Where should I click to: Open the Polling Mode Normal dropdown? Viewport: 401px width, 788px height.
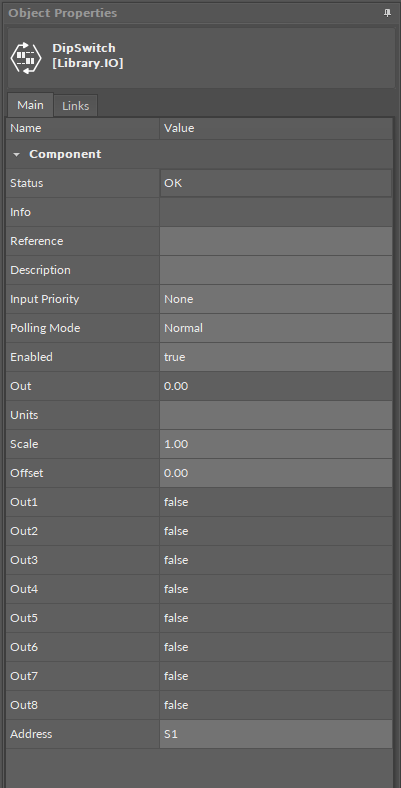(275, 328)
